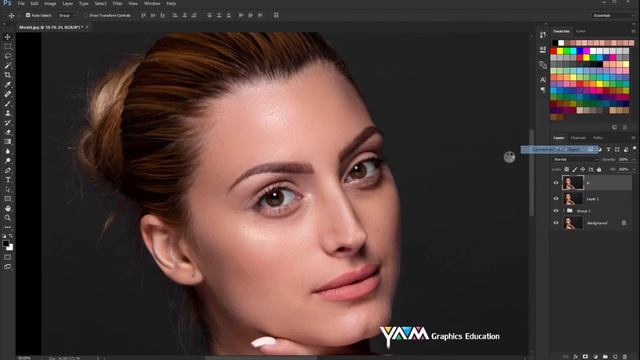640x360 pixels.
Task: Toggle lock position button
Action: [x=583, y=169]
